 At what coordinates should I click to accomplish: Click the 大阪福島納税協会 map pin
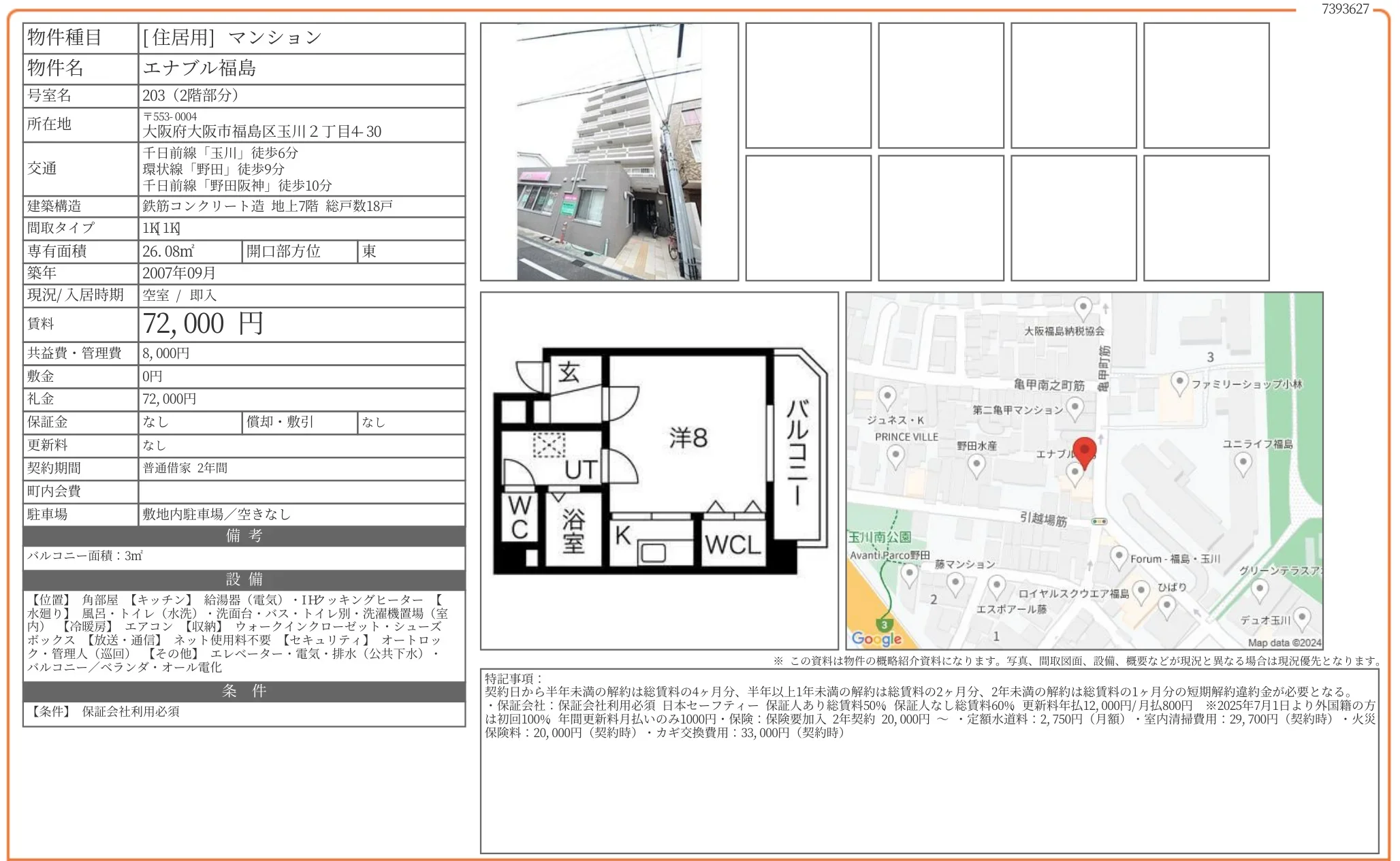[1083, 308]
